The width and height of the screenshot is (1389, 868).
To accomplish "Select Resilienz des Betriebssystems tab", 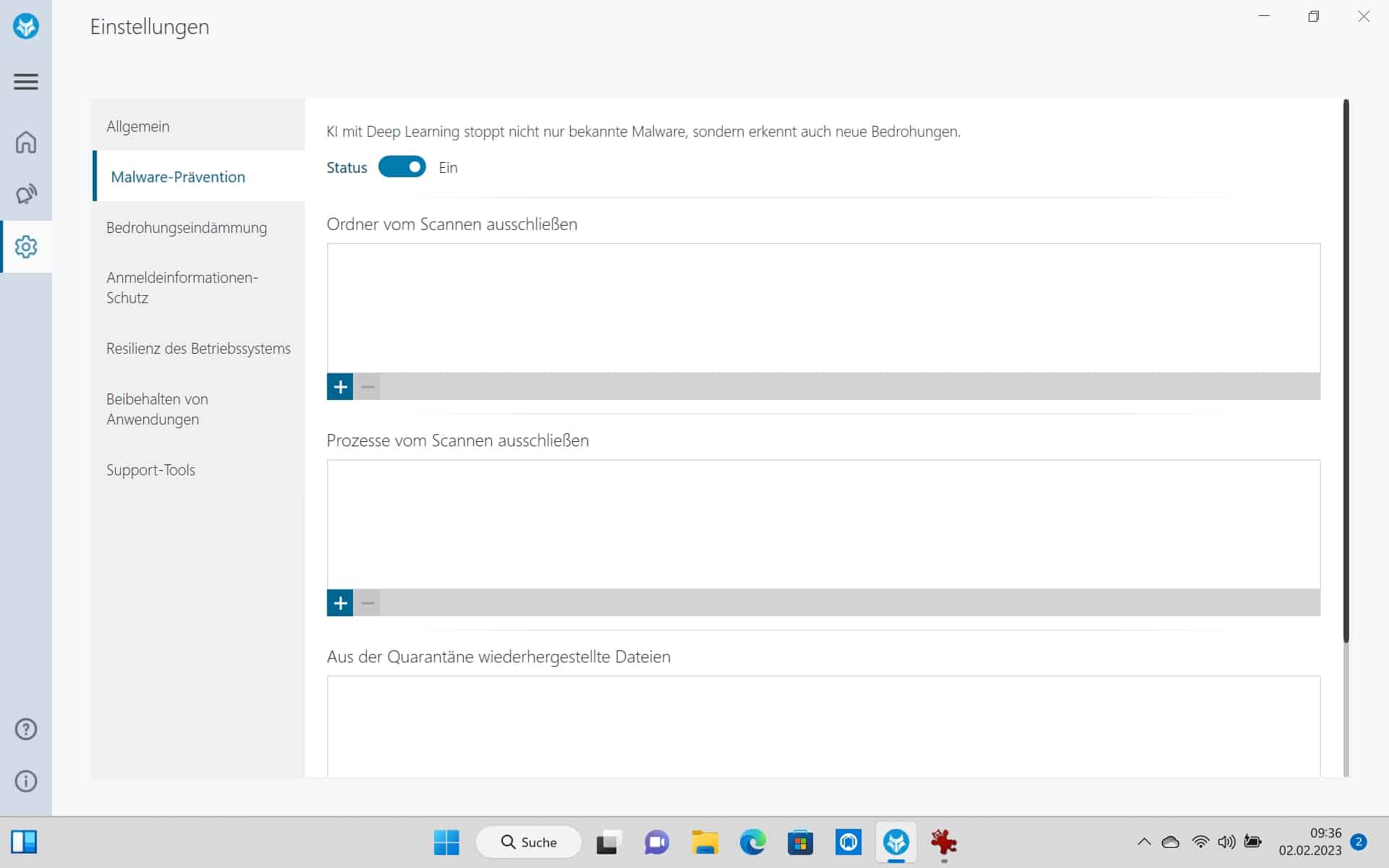I will tap(198, 349).
